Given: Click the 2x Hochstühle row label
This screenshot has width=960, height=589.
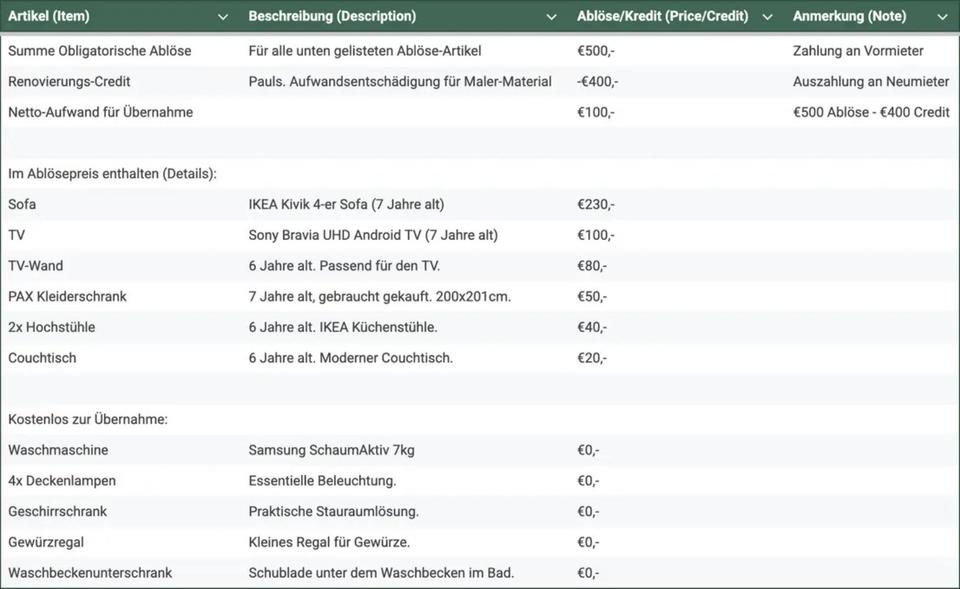Looking at the screenshot, I should pyautogui.click(x=52, y=328).
